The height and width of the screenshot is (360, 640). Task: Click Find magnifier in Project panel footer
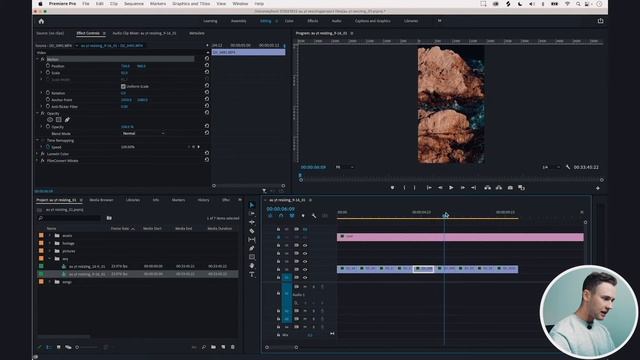[204, 347]
